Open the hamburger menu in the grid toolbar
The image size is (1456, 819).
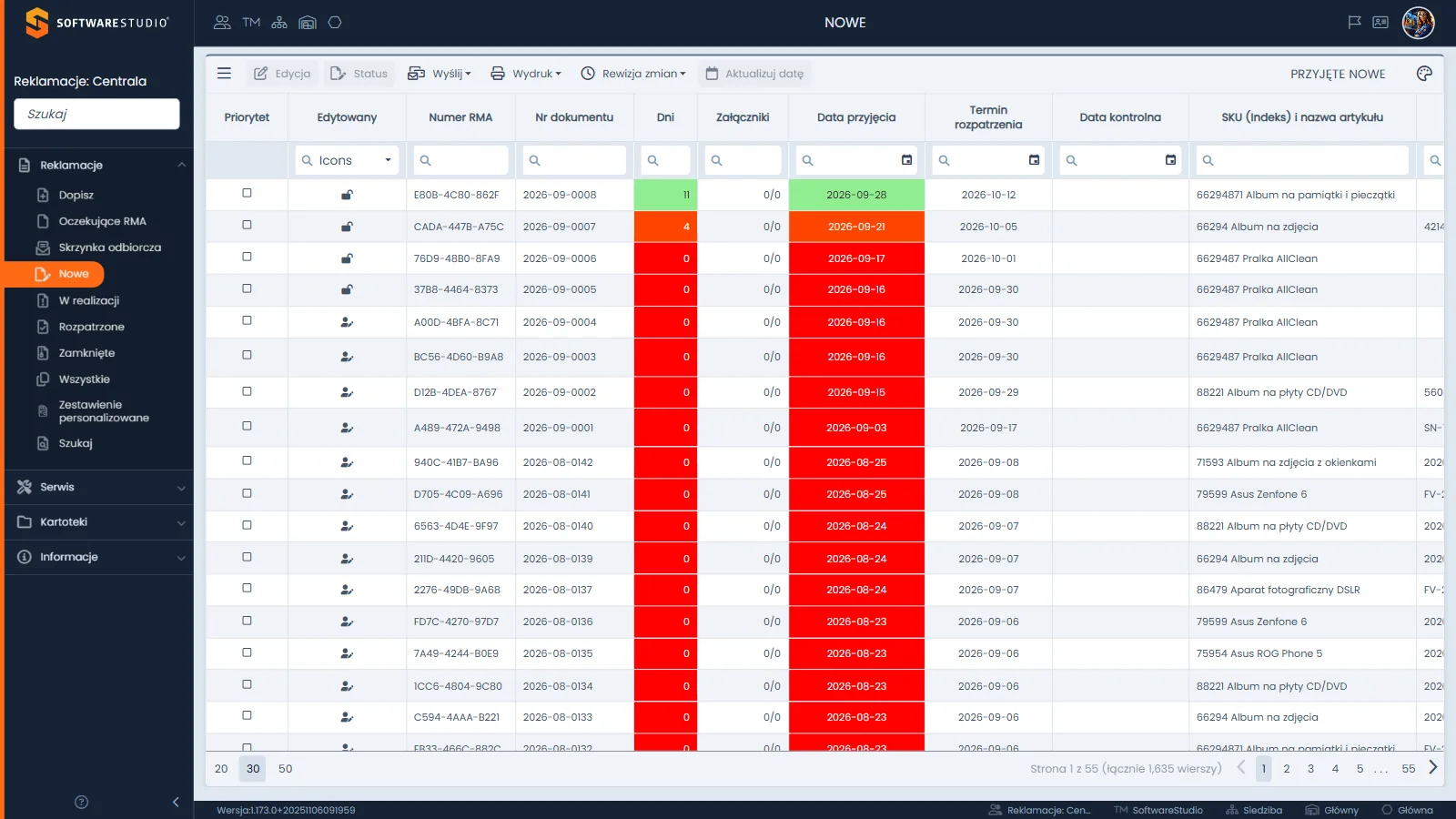click(224, 74)
